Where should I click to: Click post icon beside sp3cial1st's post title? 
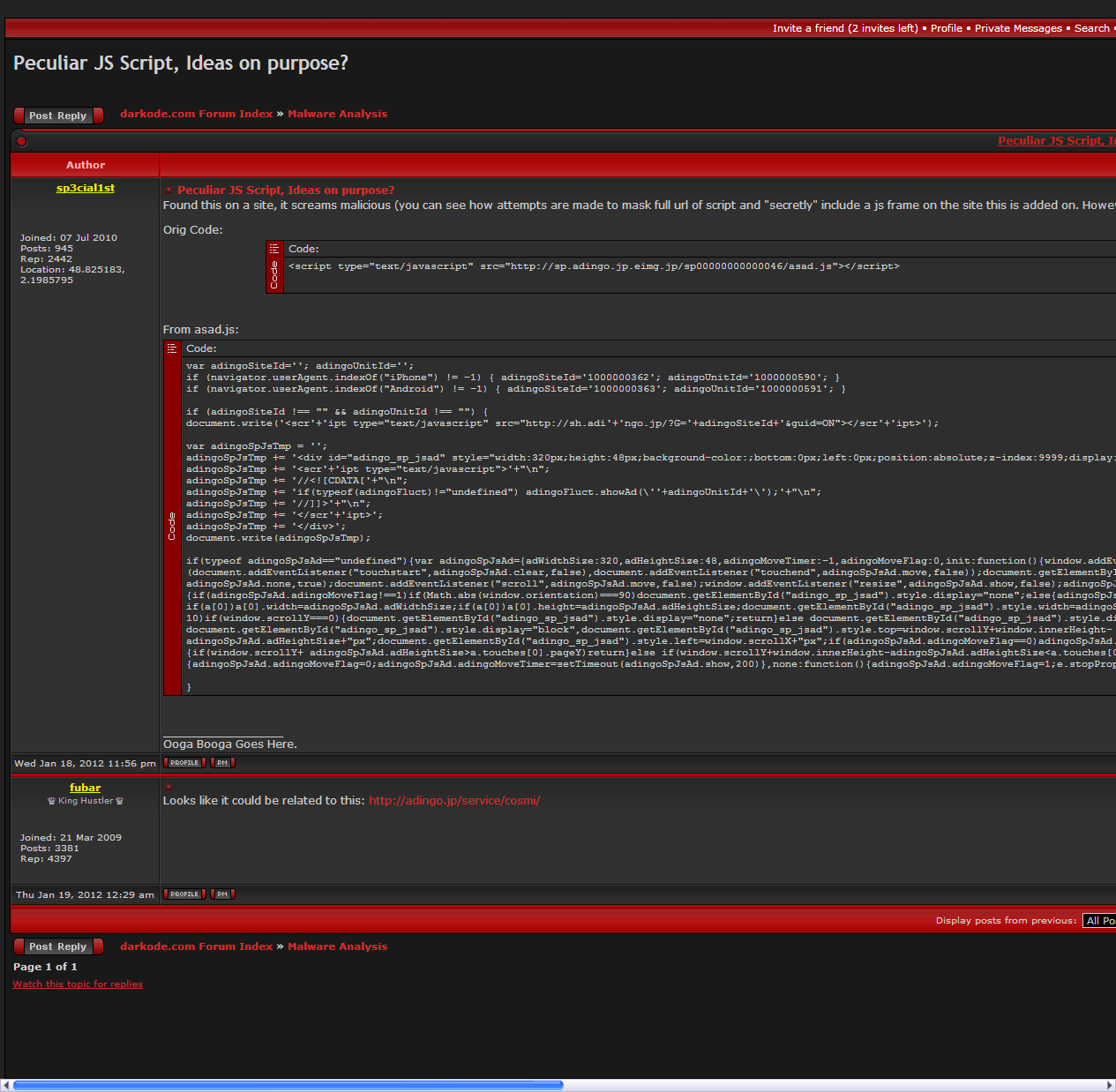(x=169, y=190)
